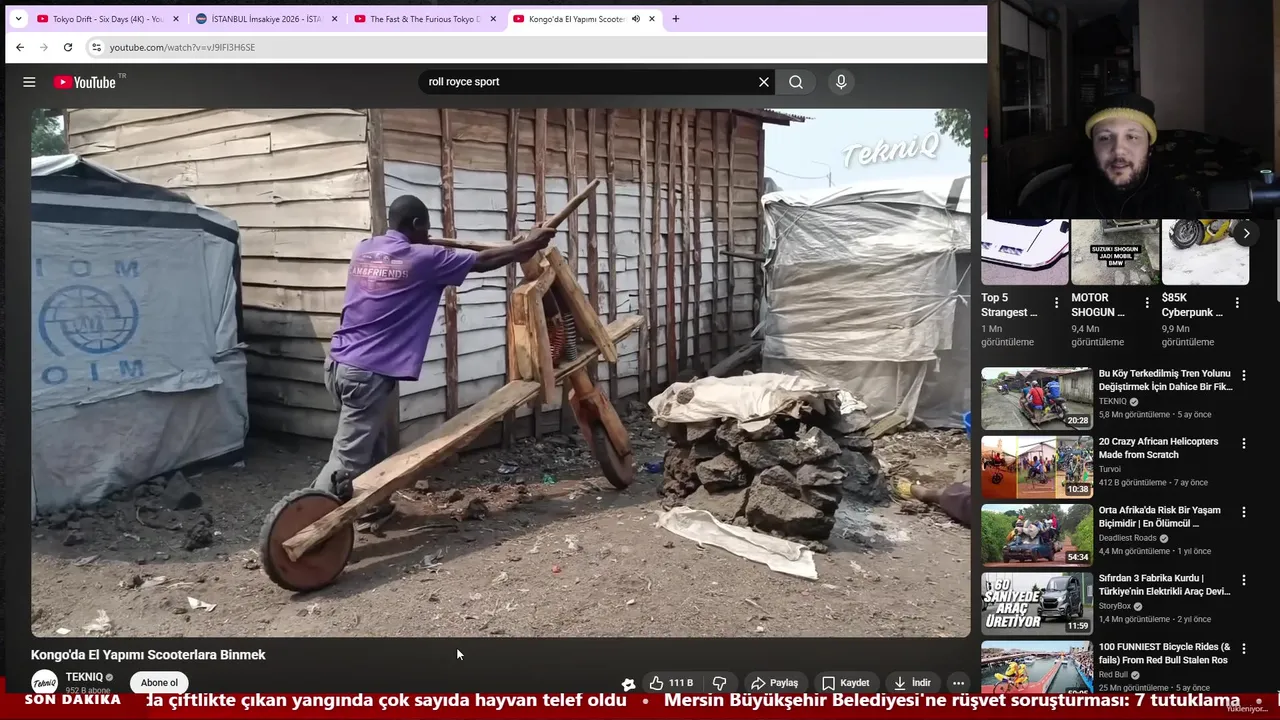Open the $85K Cyberpunk card thumbnail
Viewport: 1280px width, 720px height.
point(1205,252)
